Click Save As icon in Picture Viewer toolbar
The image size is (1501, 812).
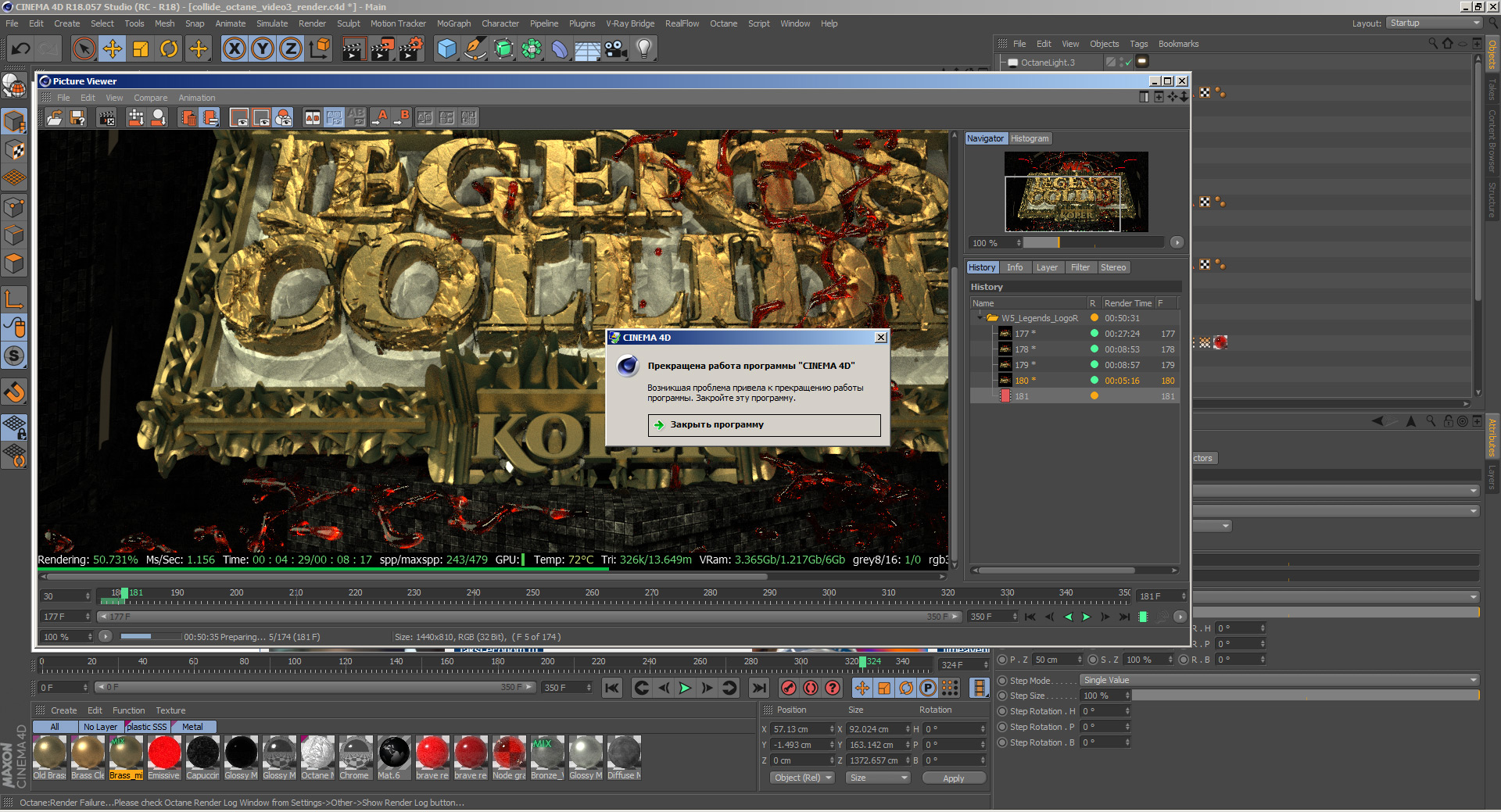[x=77, y=118]
